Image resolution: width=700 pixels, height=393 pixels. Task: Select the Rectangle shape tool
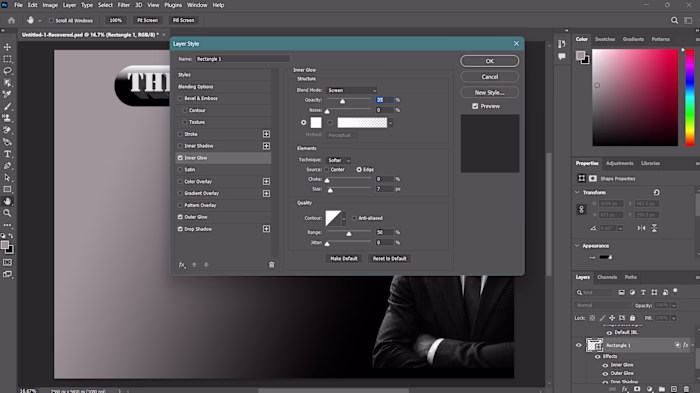8,189
